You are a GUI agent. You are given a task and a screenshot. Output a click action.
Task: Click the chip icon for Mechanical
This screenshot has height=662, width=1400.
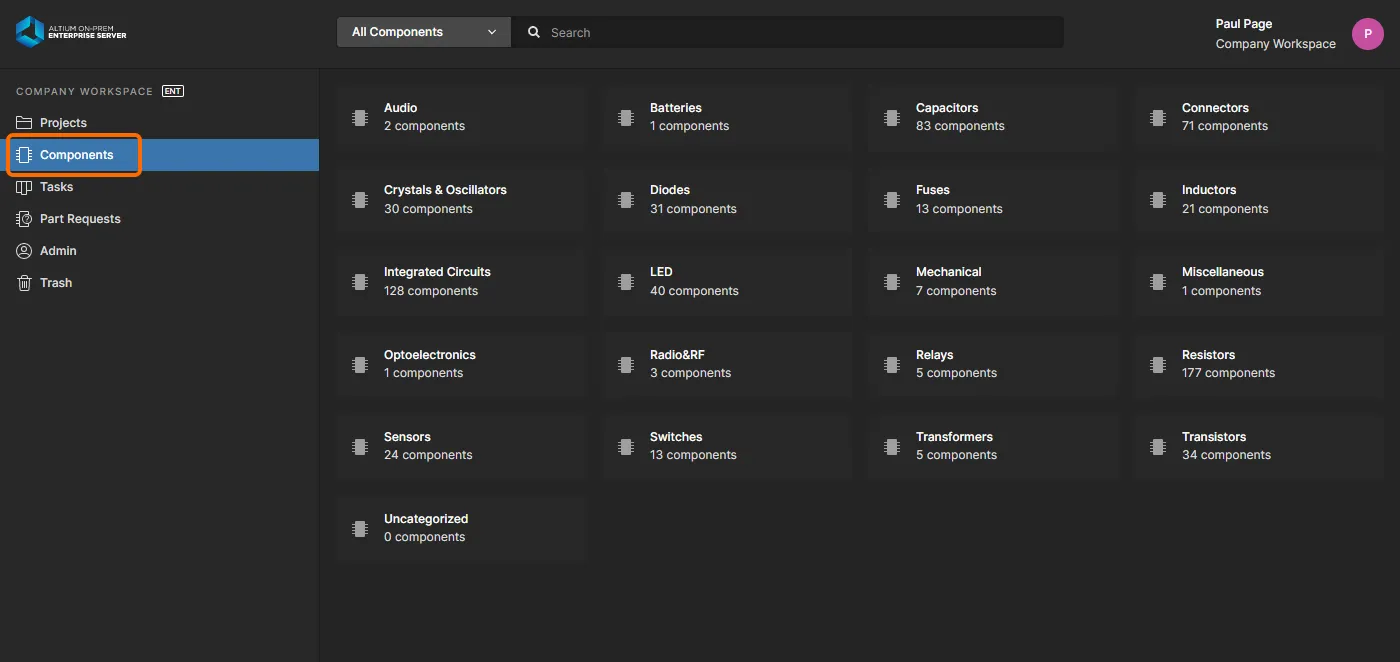pos(892,282)
